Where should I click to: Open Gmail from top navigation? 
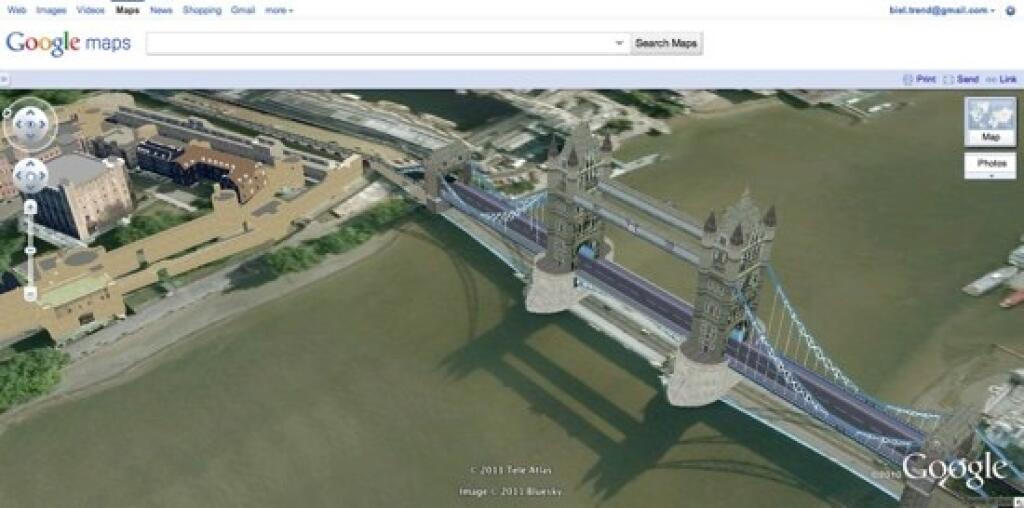point(243,10)
